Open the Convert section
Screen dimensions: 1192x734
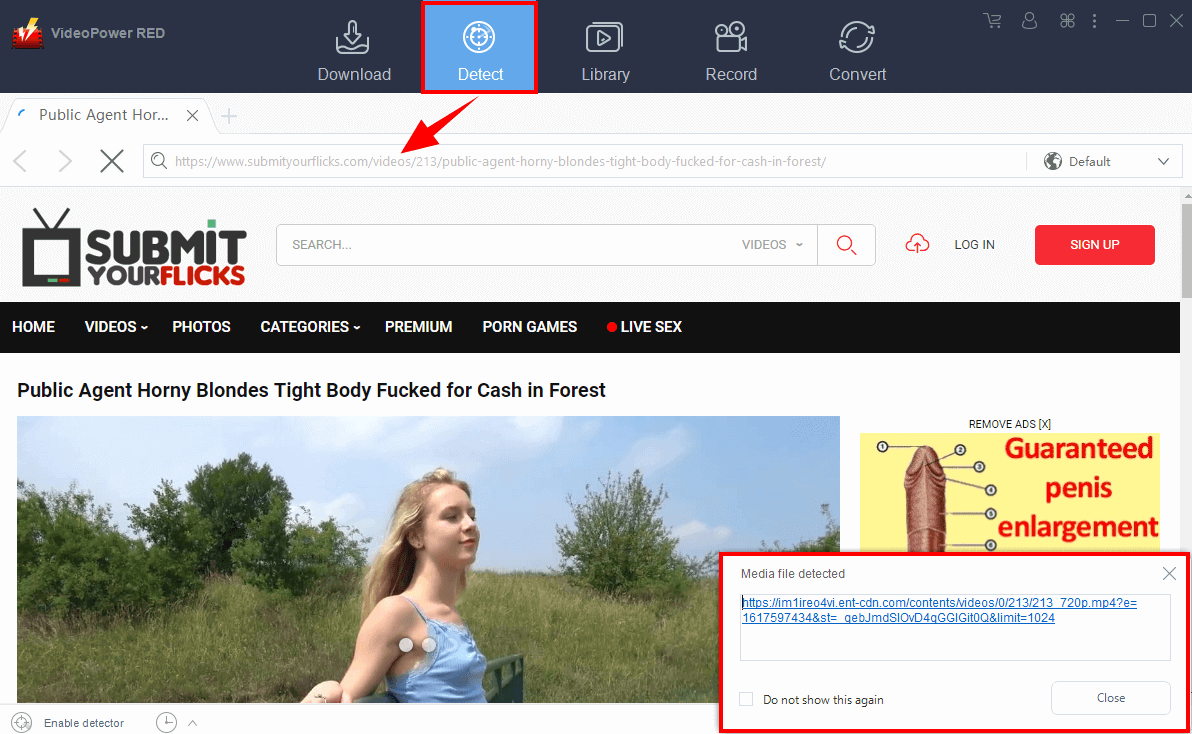pos(857,51)
